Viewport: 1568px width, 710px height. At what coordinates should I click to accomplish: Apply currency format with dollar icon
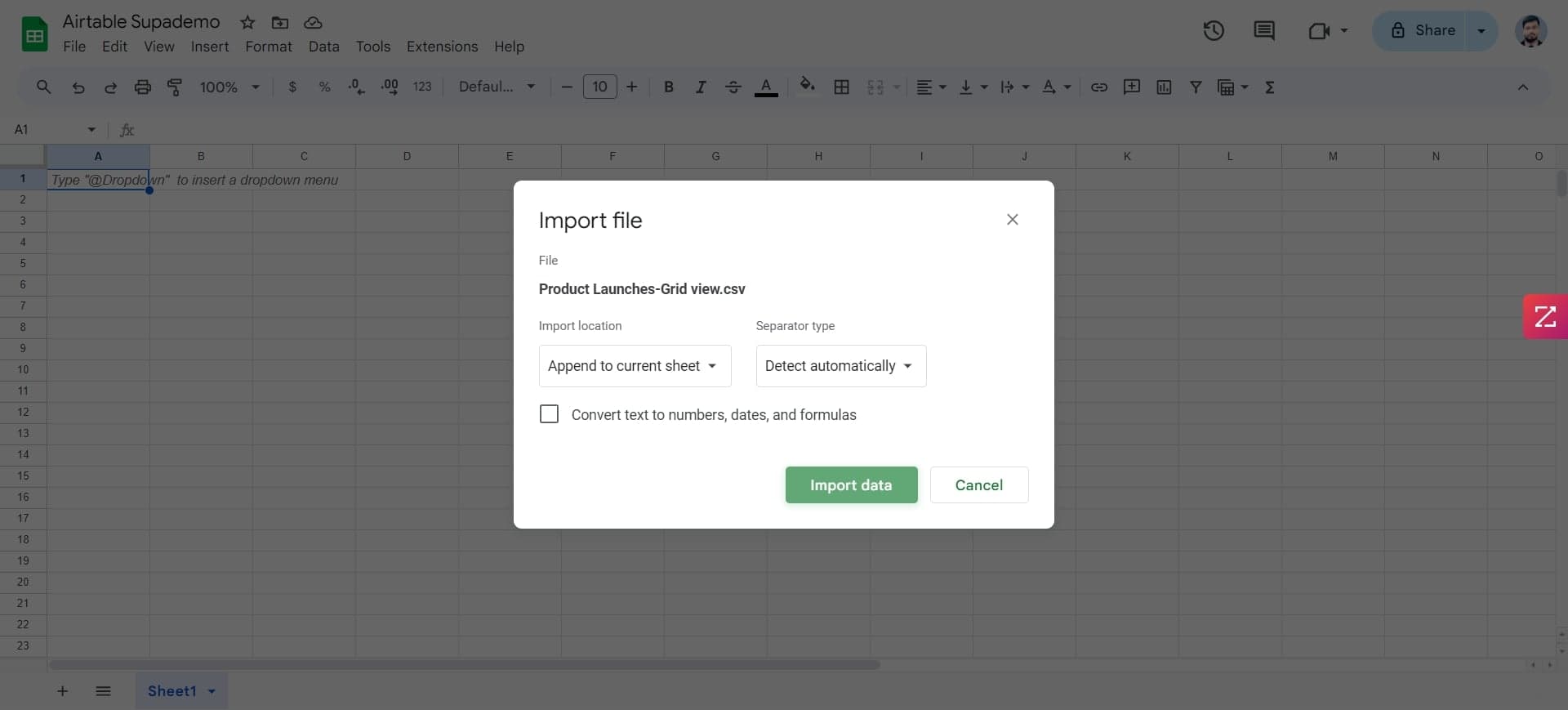click(x=292, y=87)
